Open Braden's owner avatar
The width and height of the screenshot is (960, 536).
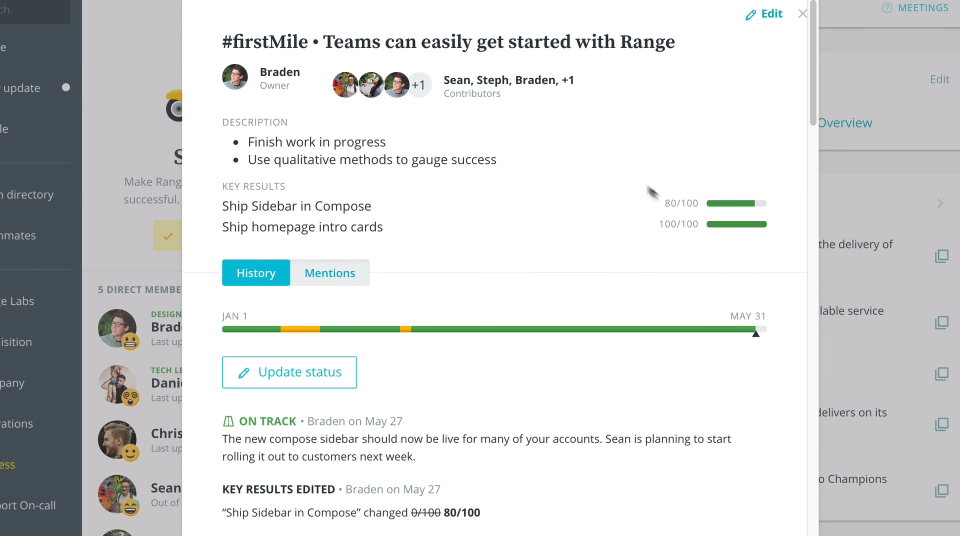(235, 78)
